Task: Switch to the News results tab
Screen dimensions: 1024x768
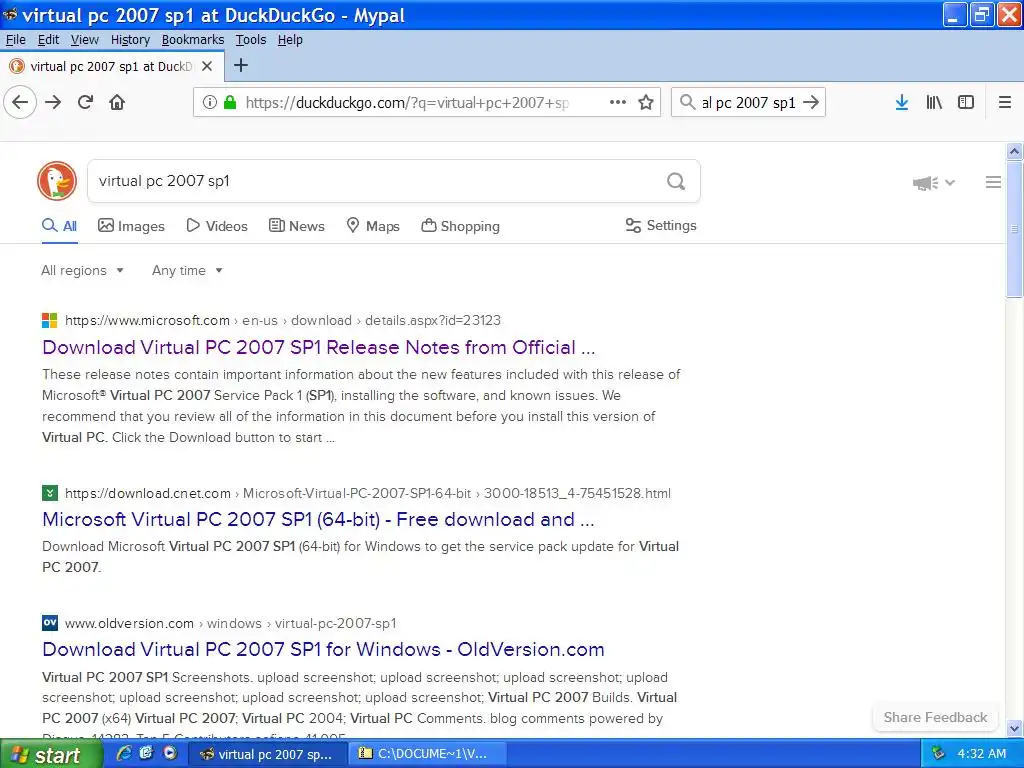Action: coord(296,226)
